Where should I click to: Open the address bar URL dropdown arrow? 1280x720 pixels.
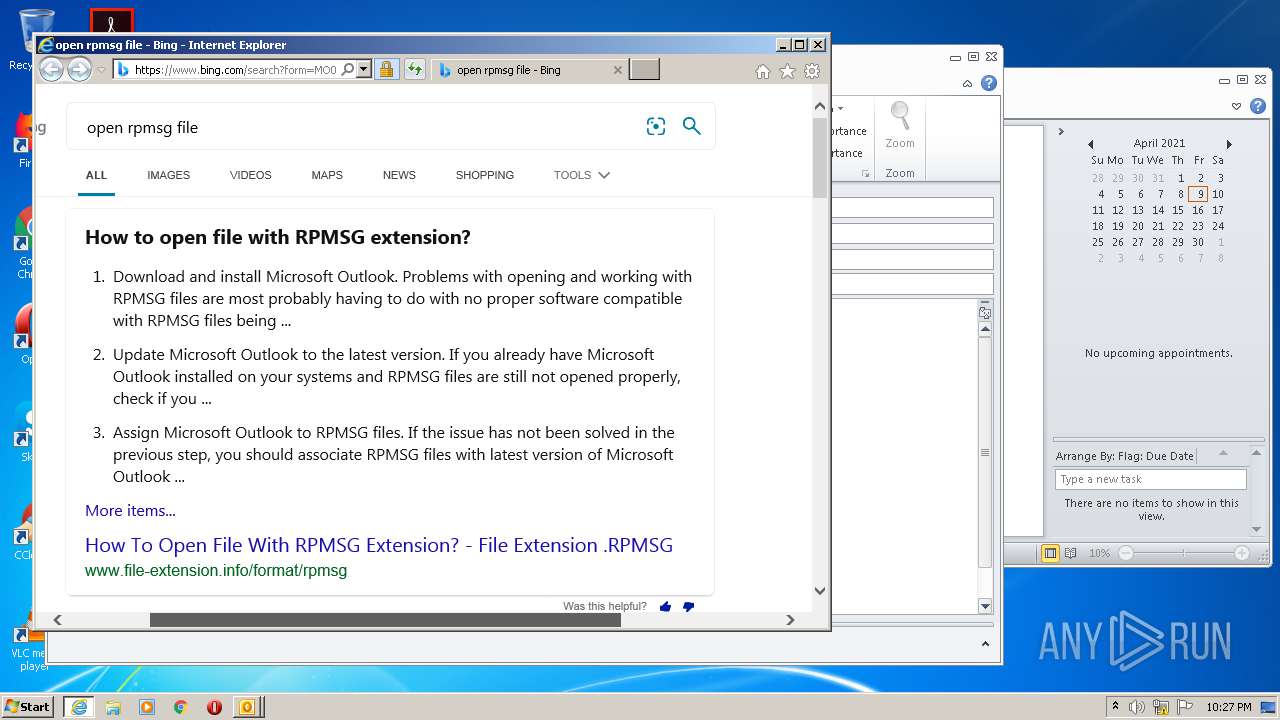point(364,70)
